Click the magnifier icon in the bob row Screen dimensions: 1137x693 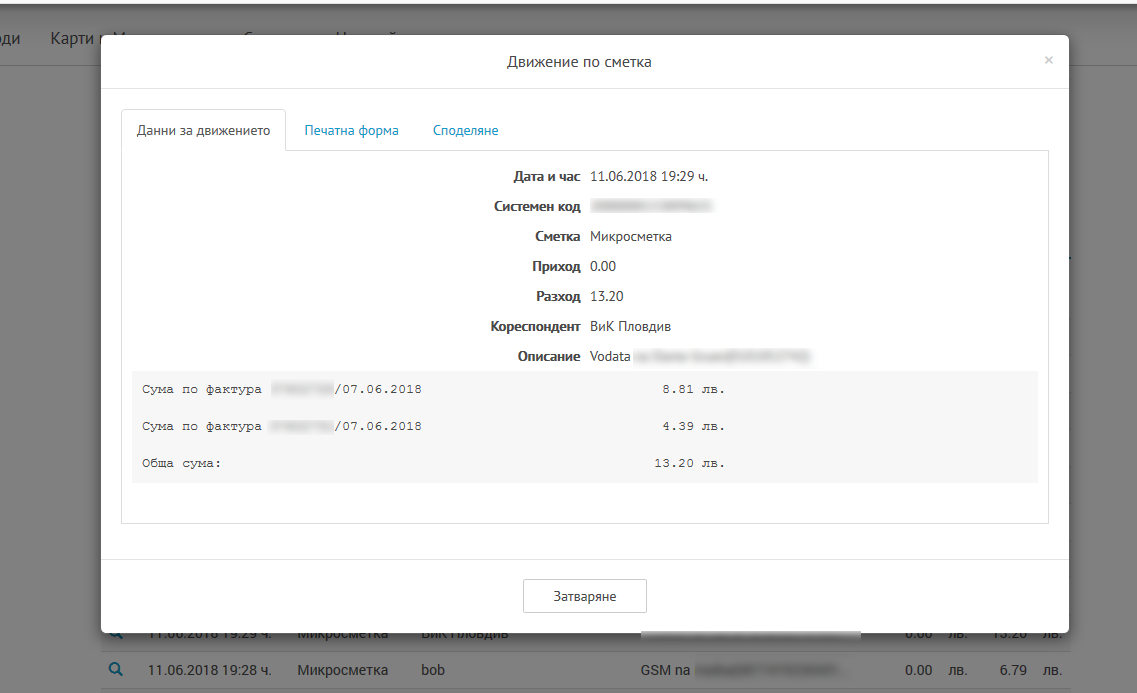[116, 669]
